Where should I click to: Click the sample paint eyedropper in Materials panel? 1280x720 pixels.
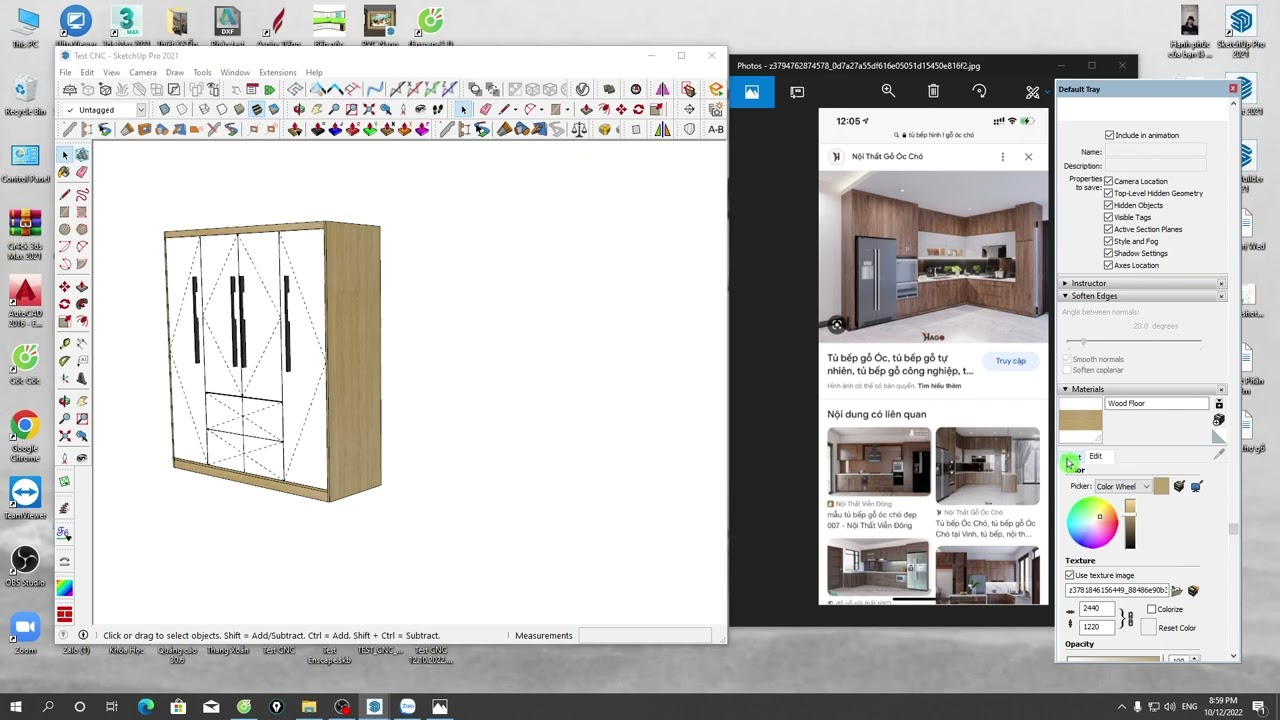tap(1219, 454)
